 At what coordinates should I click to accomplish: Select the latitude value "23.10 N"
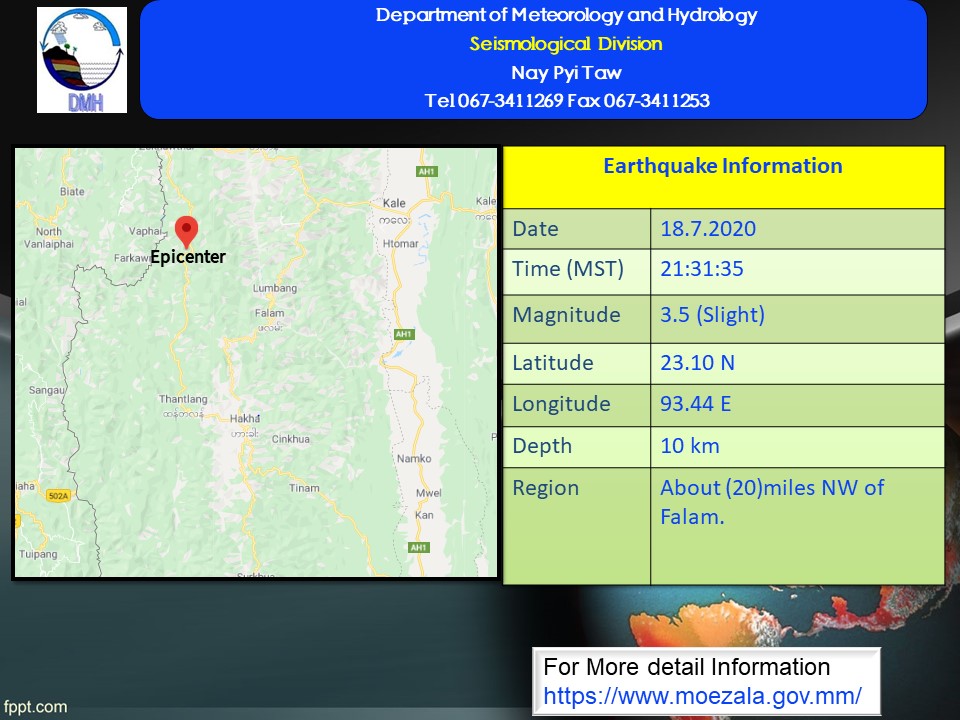click(x=697, y=363)
